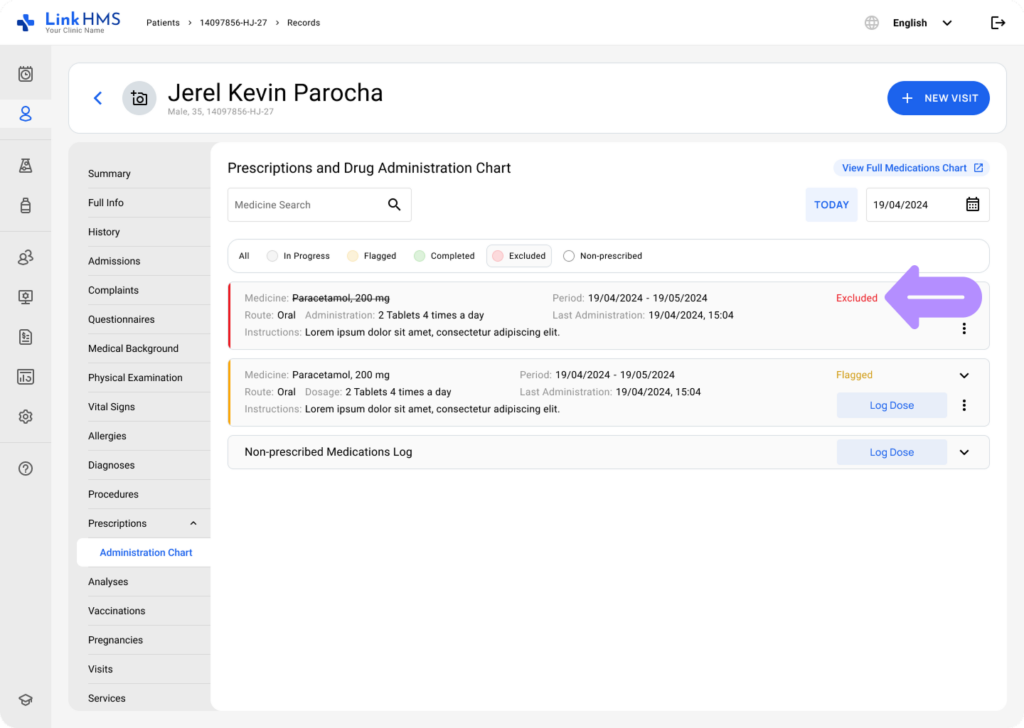Toggle the Non-prescribed filter option
Image resolution: width=1024 pixels, height=728 pixels.
(x=602, y=256)
